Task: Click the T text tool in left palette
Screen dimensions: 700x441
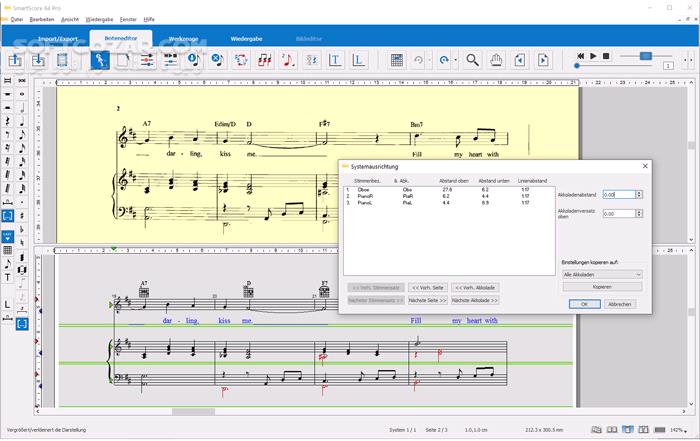Action: 8,277
